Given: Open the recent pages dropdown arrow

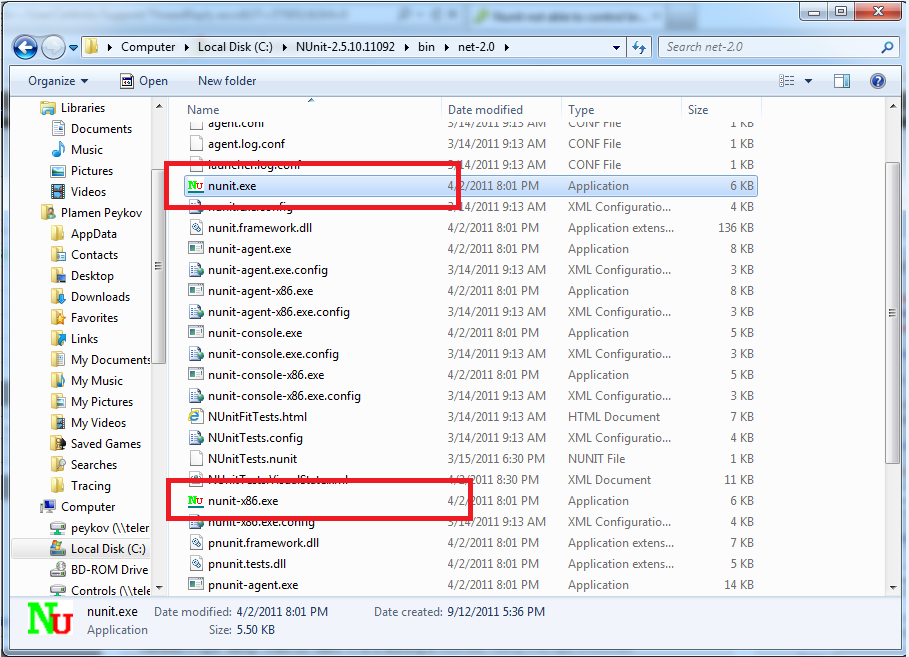Looking at the screenshot, I should (74, 48).
